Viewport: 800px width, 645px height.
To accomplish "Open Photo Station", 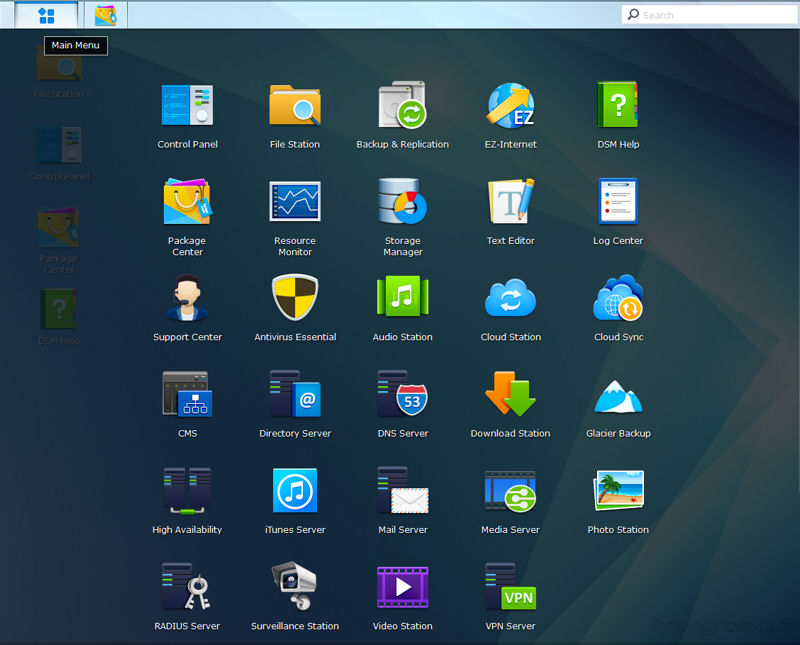I will click(618, 501).
